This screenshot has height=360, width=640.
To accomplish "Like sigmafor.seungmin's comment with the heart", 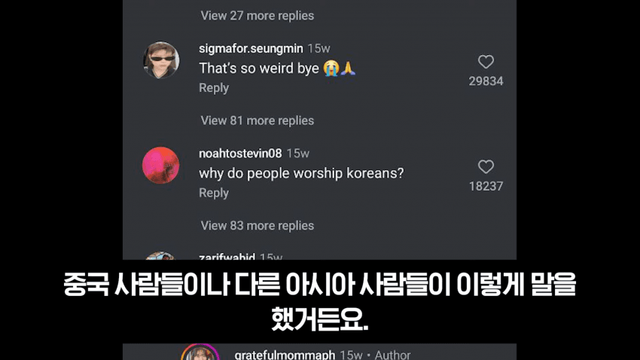I will pos(486,62).
